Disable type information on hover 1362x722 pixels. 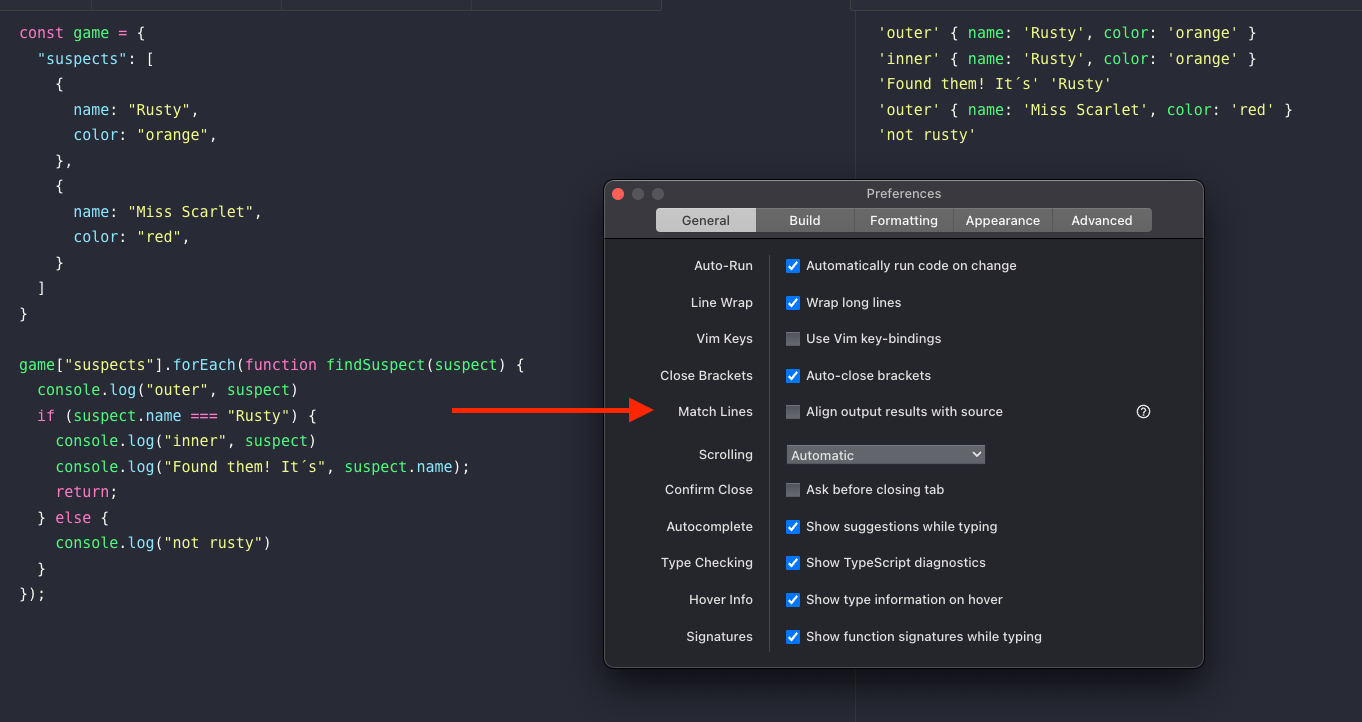pos(792,599)
